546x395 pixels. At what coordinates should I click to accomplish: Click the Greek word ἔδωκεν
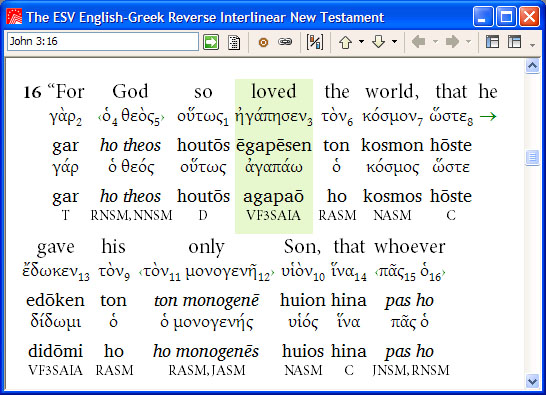tap(56, 272)
